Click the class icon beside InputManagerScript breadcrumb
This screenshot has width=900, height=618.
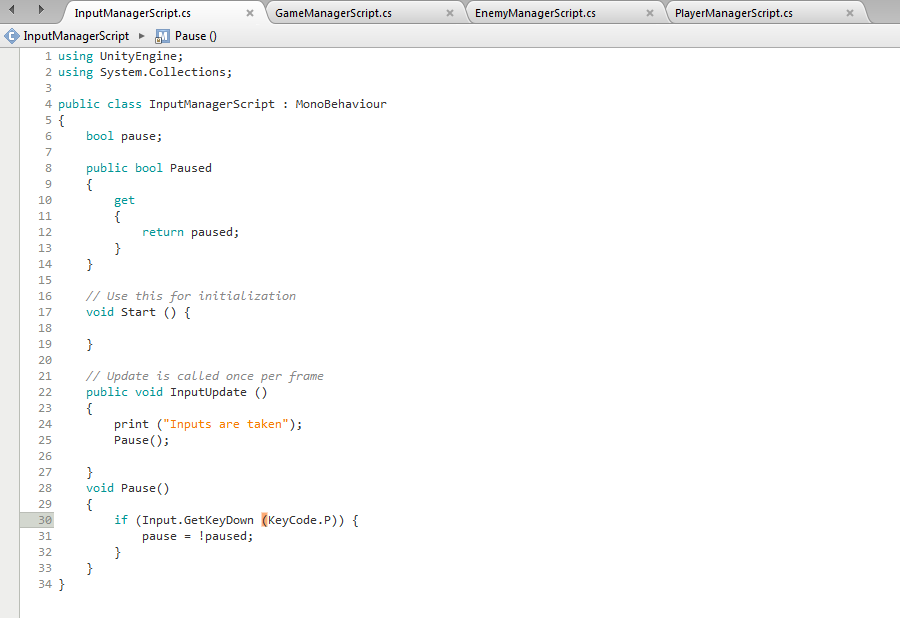point(11,36)
